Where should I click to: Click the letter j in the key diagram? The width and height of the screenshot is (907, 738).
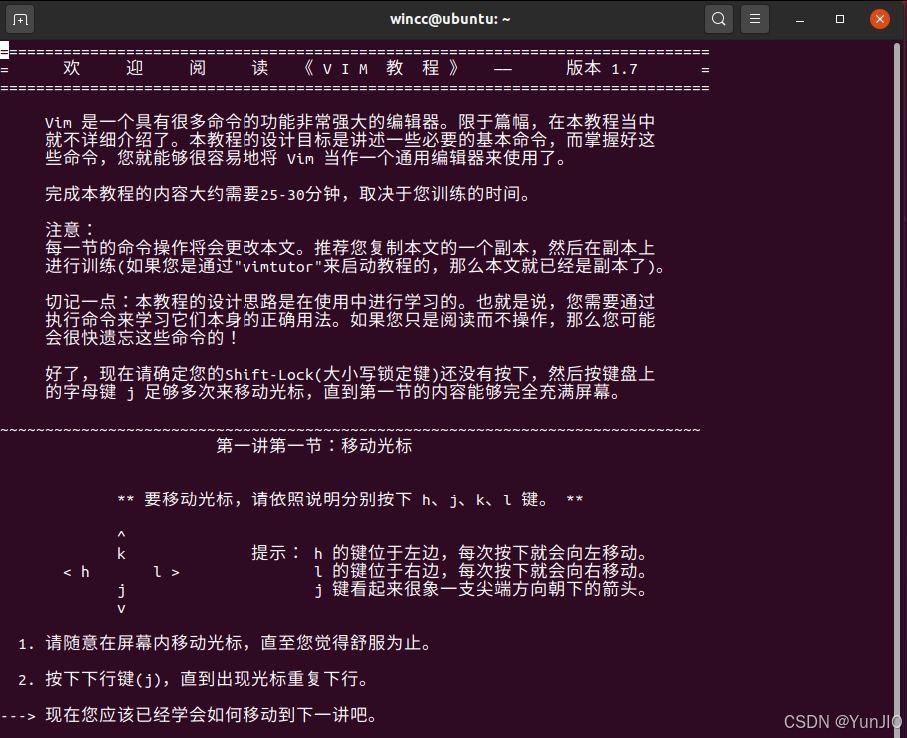coord(120,590)
